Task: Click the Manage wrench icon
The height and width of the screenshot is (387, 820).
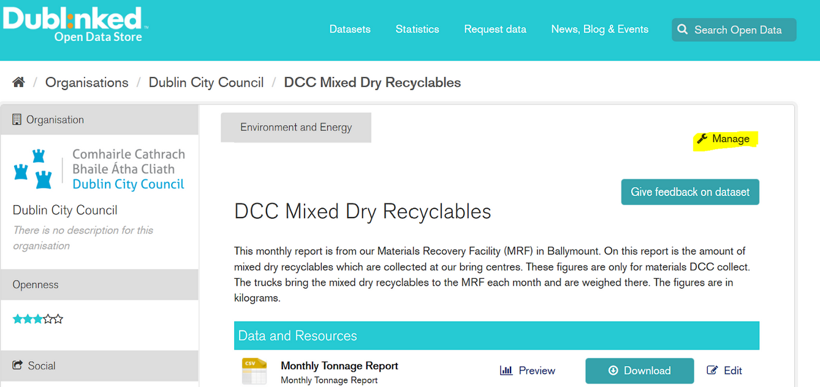Action: pyautogui.click(x=702, y=139)
